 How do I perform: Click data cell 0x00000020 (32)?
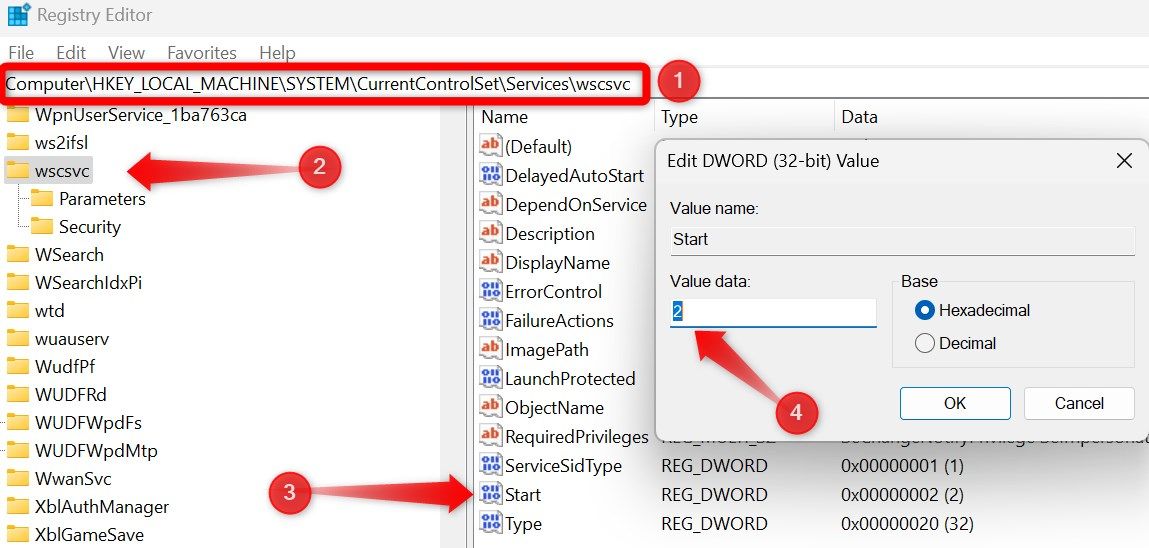pos(906,524)
